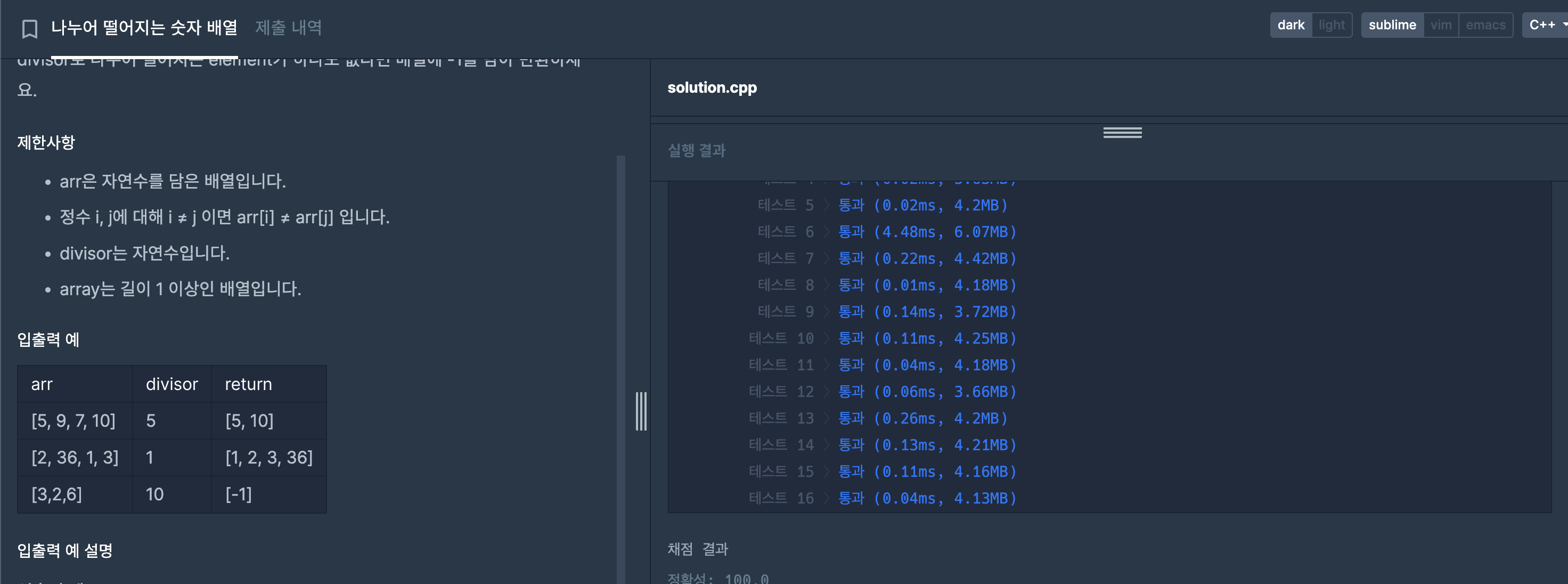Click the 입출력 예 설명 heading

pos(64,550)
